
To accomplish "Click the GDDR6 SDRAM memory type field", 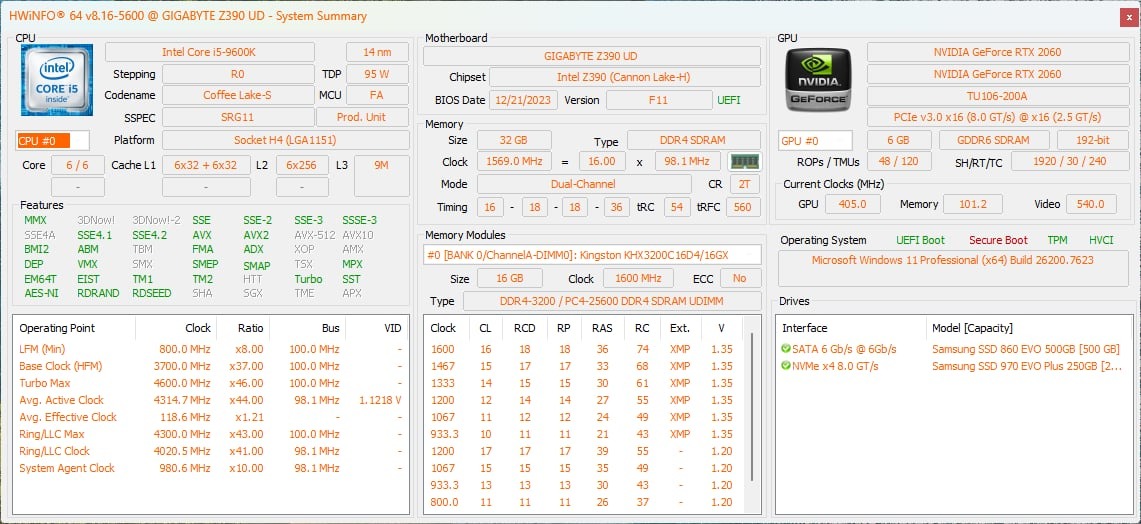I will point(994,140).
